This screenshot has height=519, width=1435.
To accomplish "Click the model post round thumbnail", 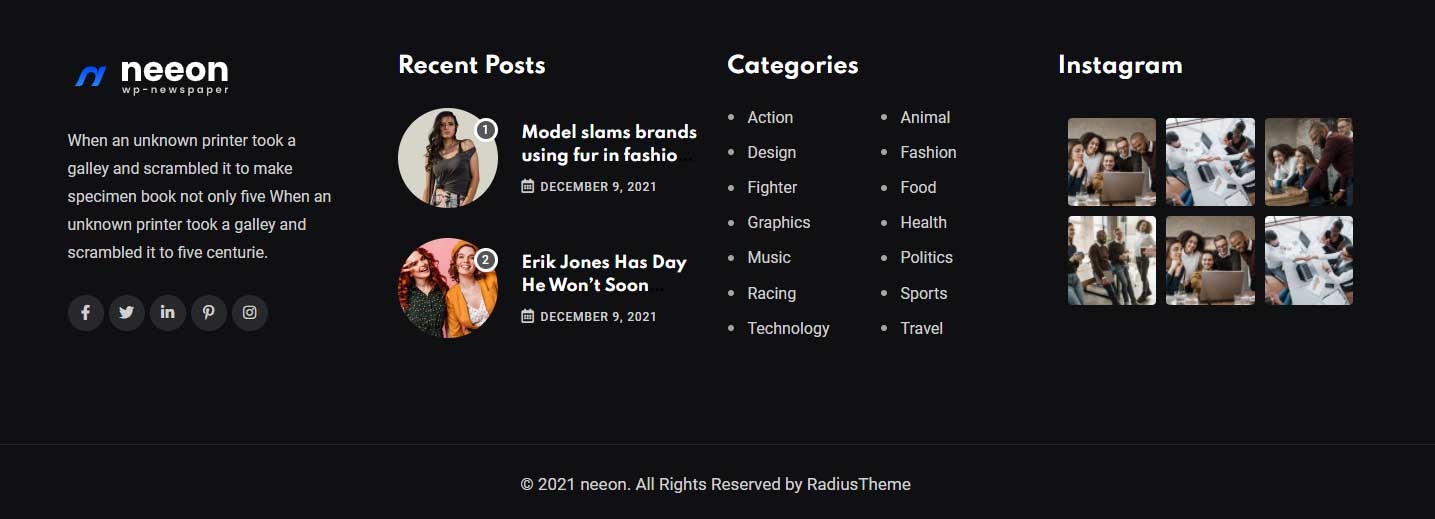I will (447, 158).
